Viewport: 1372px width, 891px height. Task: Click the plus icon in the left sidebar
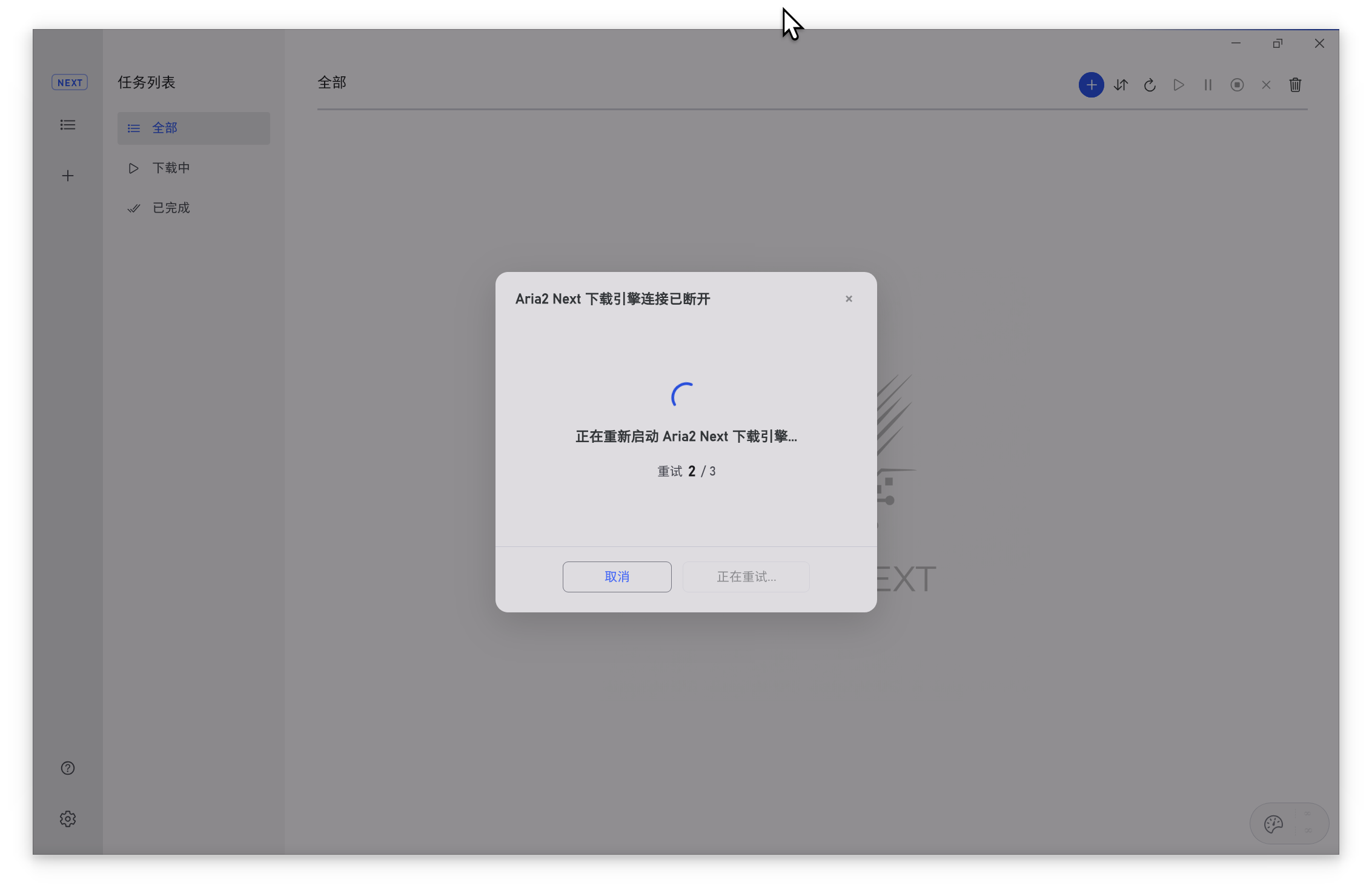(68, 176)
